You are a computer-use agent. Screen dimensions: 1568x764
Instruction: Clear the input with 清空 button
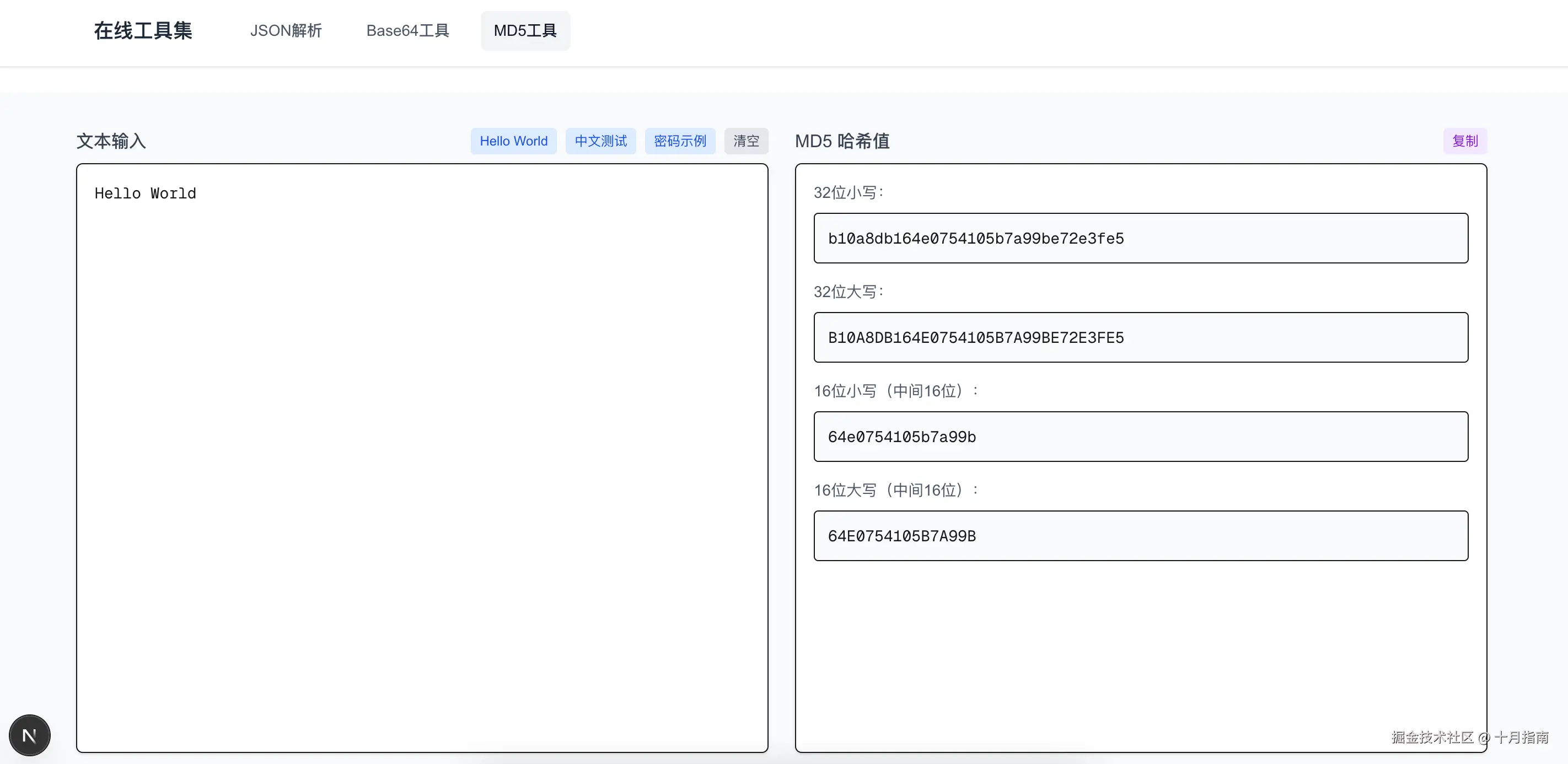[x=745, y=141]
